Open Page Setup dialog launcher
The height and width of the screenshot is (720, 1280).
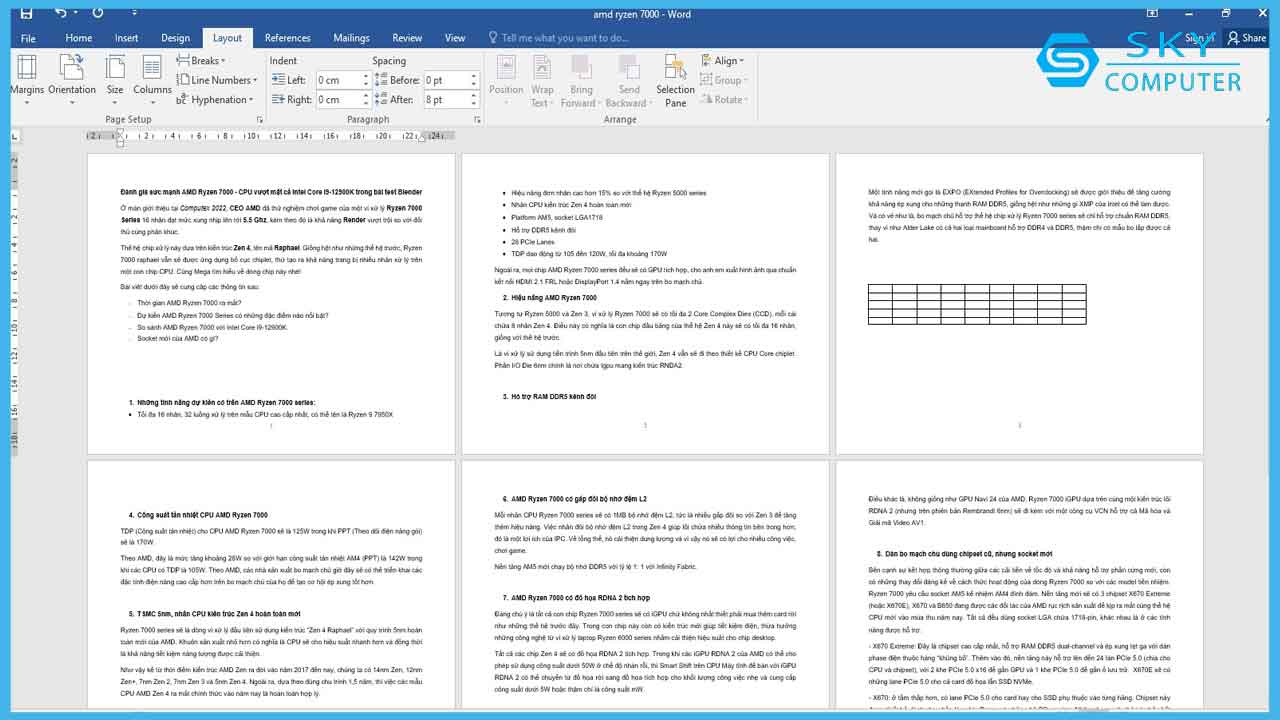[260, 119]
